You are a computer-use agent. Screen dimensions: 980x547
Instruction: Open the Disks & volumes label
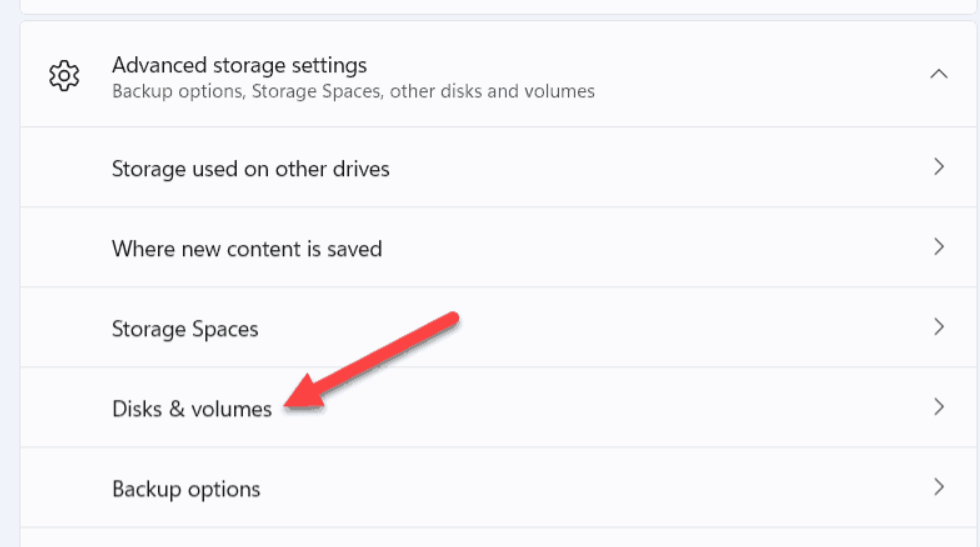(x=192, y=409)
